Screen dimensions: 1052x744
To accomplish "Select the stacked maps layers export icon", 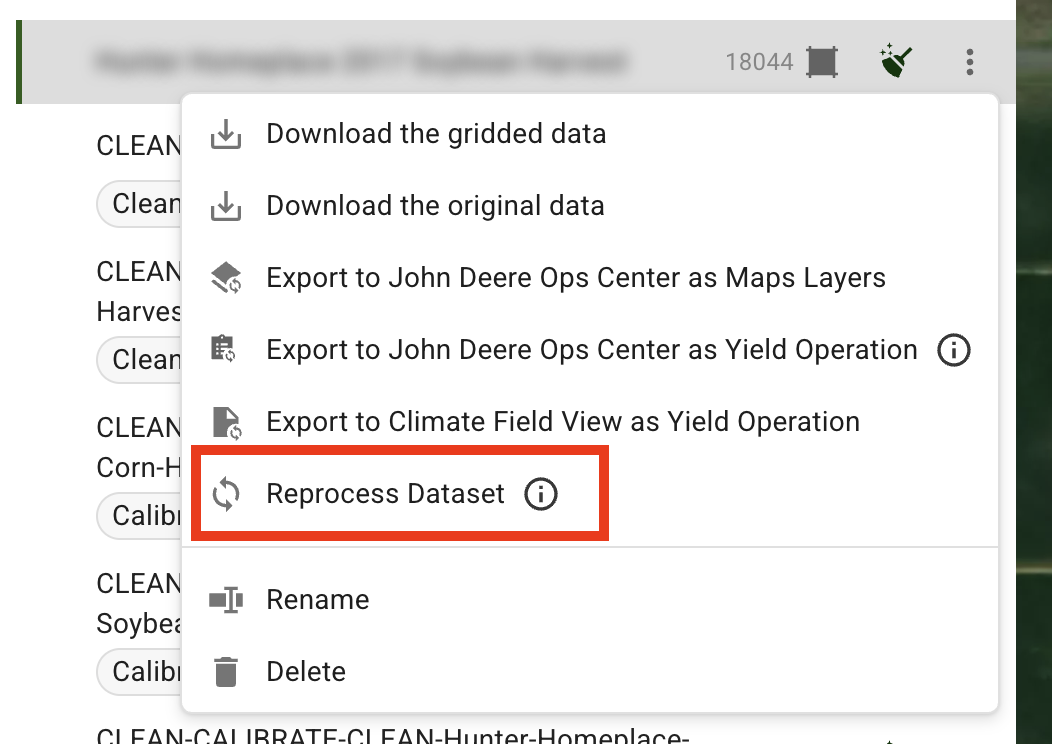I will (x=225, y=277).
